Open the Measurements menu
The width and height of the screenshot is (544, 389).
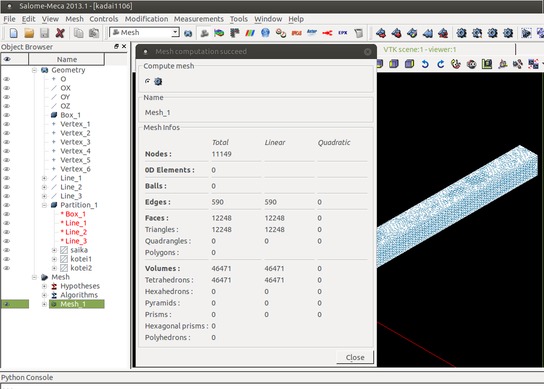(x=199, y=19)
